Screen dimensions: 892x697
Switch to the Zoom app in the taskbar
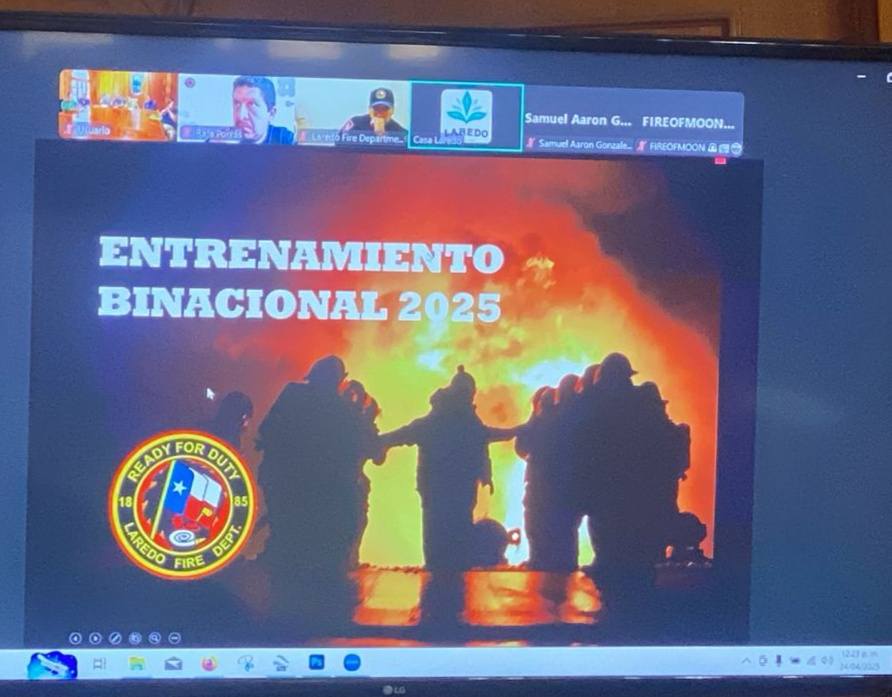[351, 662]
